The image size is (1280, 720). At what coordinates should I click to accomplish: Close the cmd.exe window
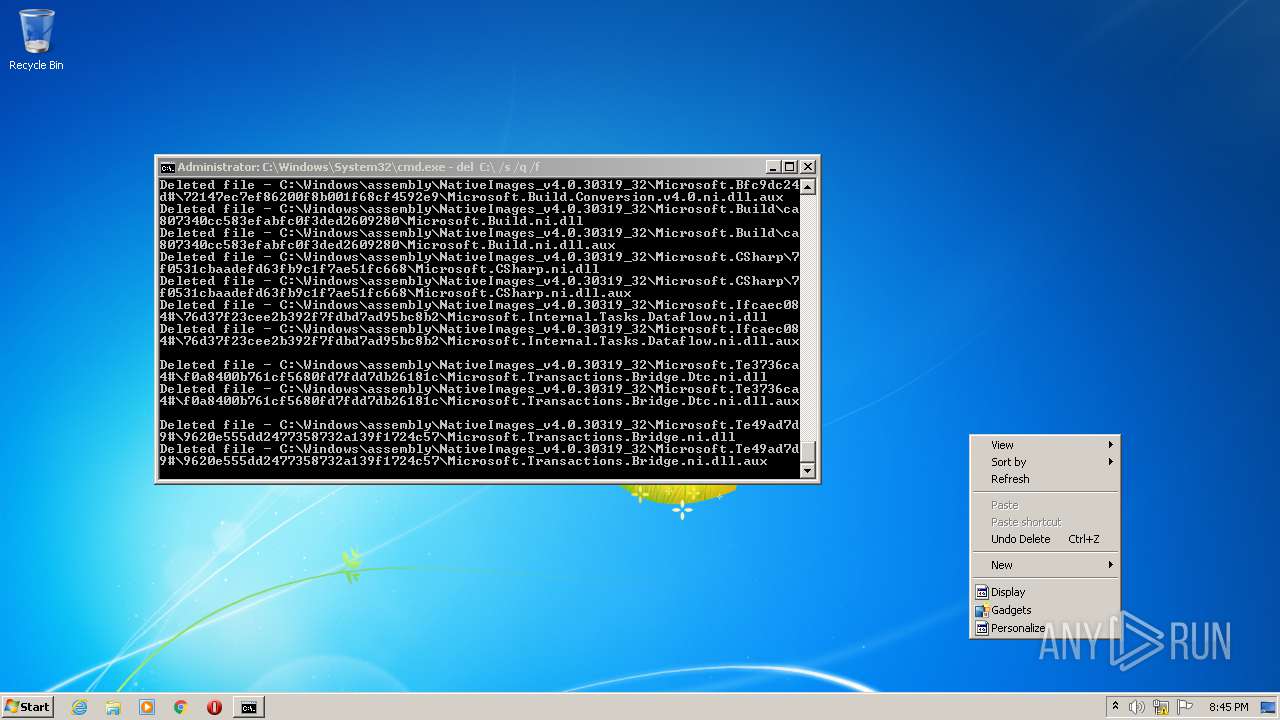coord(808,167)
